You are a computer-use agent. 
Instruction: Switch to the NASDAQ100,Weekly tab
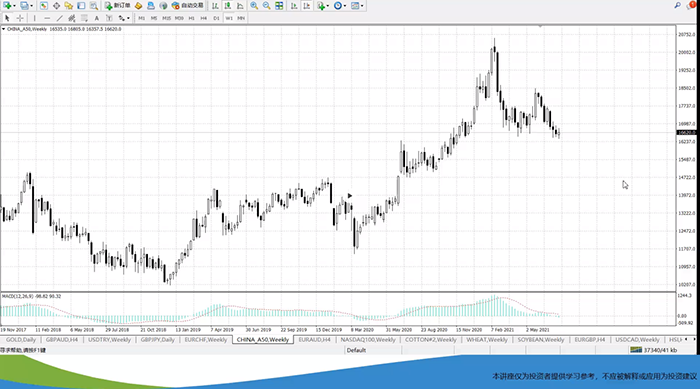(x=368, y=340)
